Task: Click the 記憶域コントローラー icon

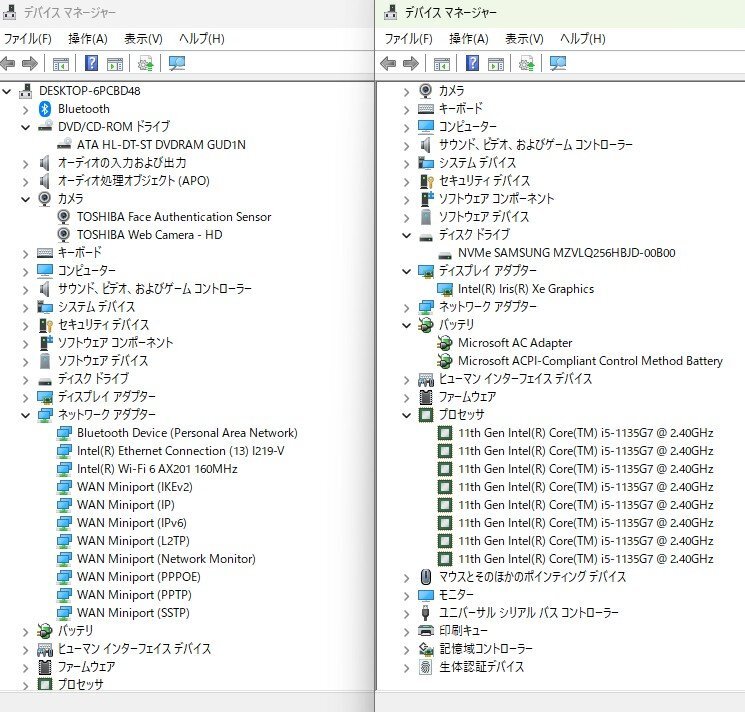Action: pyautogui.click(x=426, y=649)
